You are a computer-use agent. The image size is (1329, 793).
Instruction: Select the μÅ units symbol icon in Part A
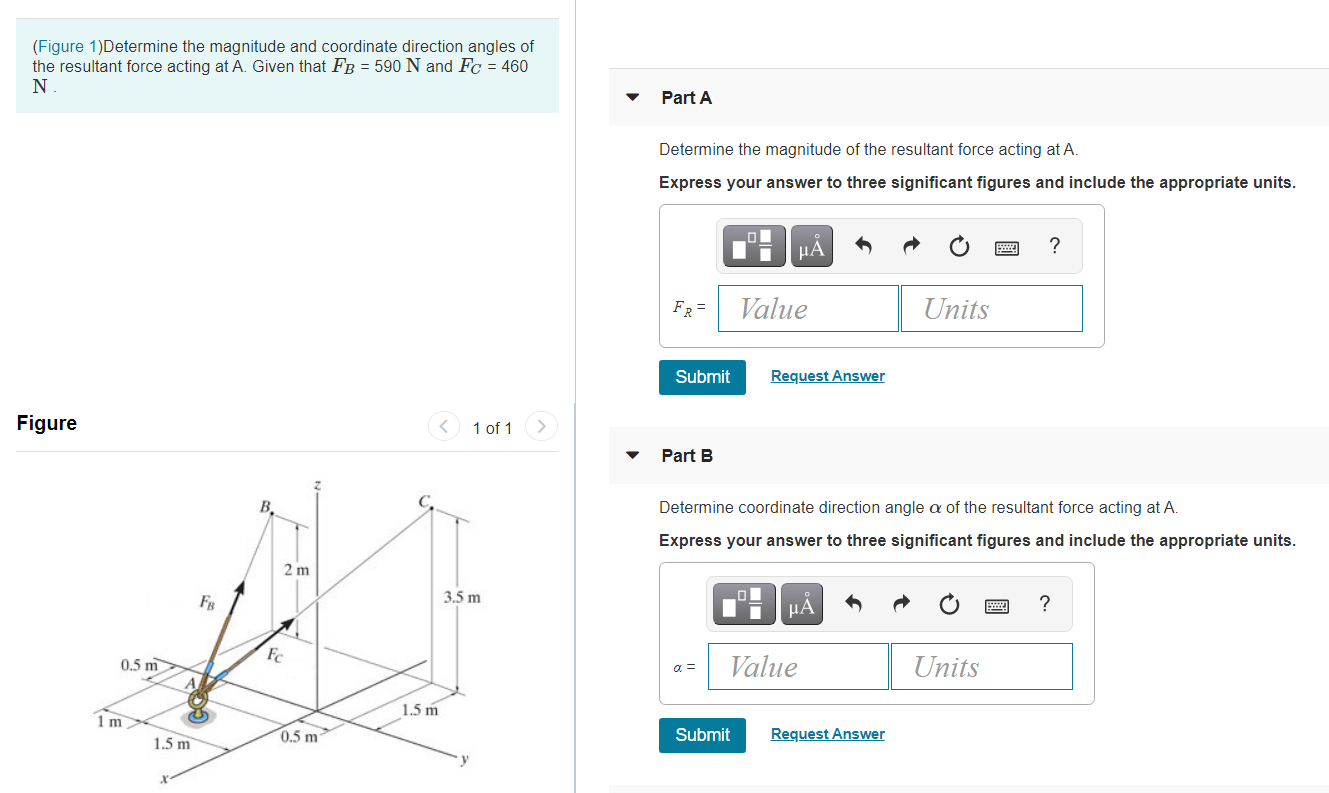click(x=811, y=245)
